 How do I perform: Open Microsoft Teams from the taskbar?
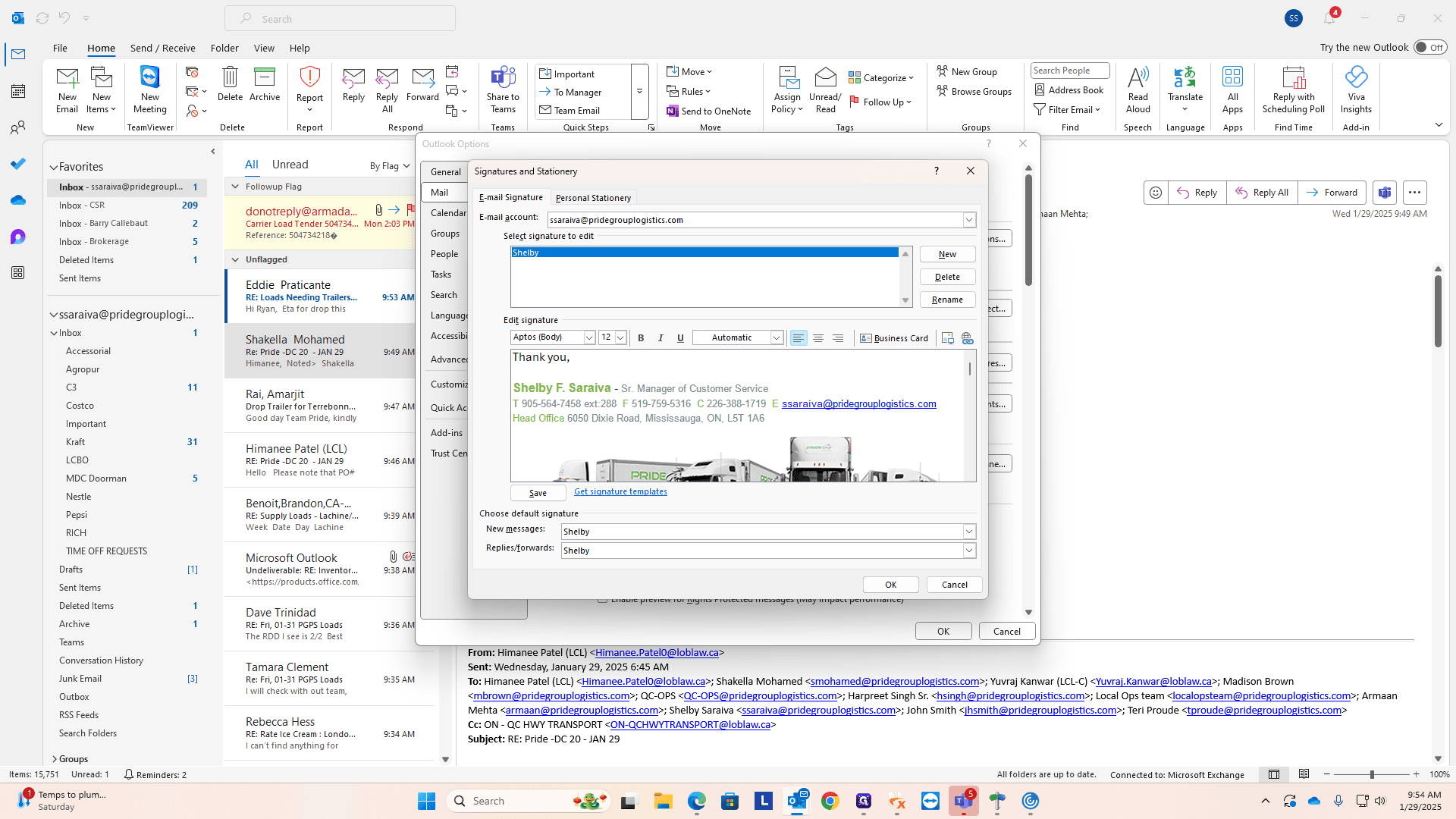click(963, 801)
